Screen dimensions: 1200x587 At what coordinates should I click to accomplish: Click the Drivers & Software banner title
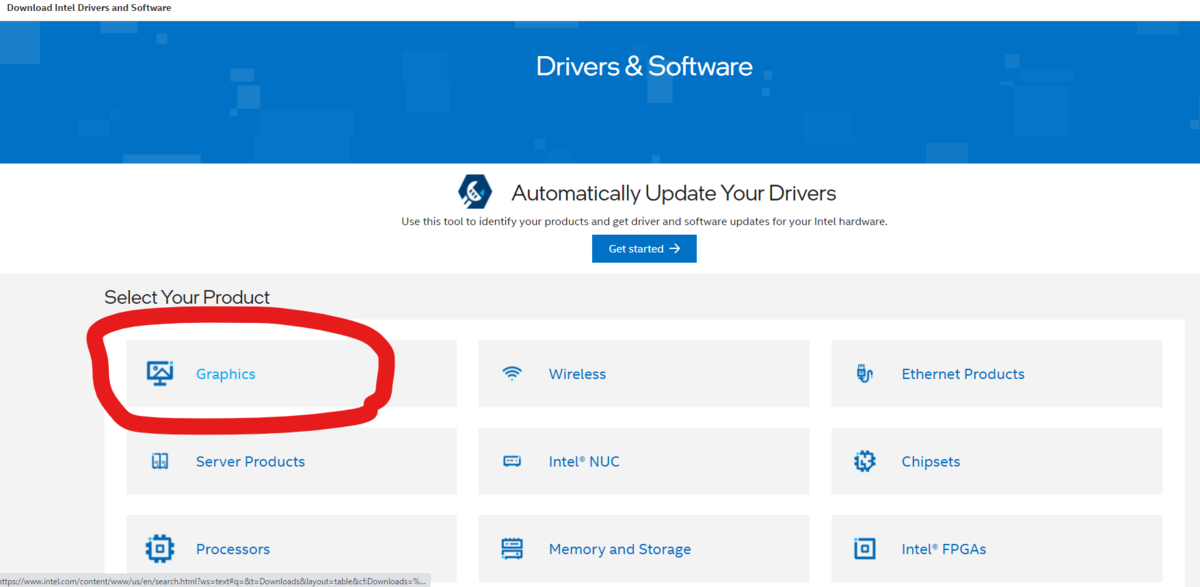pyautogui.click(x=644, y=66)
